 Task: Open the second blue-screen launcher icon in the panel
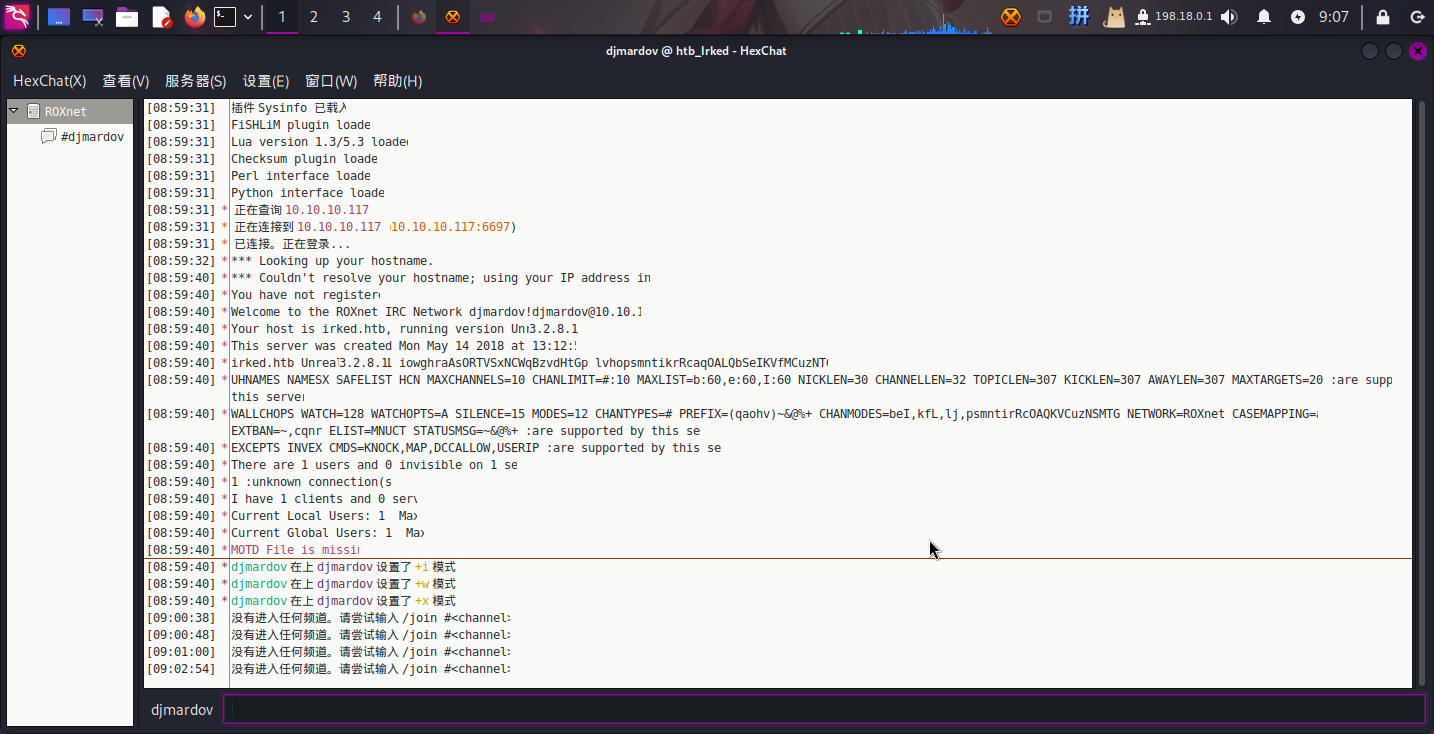(93, 17)
